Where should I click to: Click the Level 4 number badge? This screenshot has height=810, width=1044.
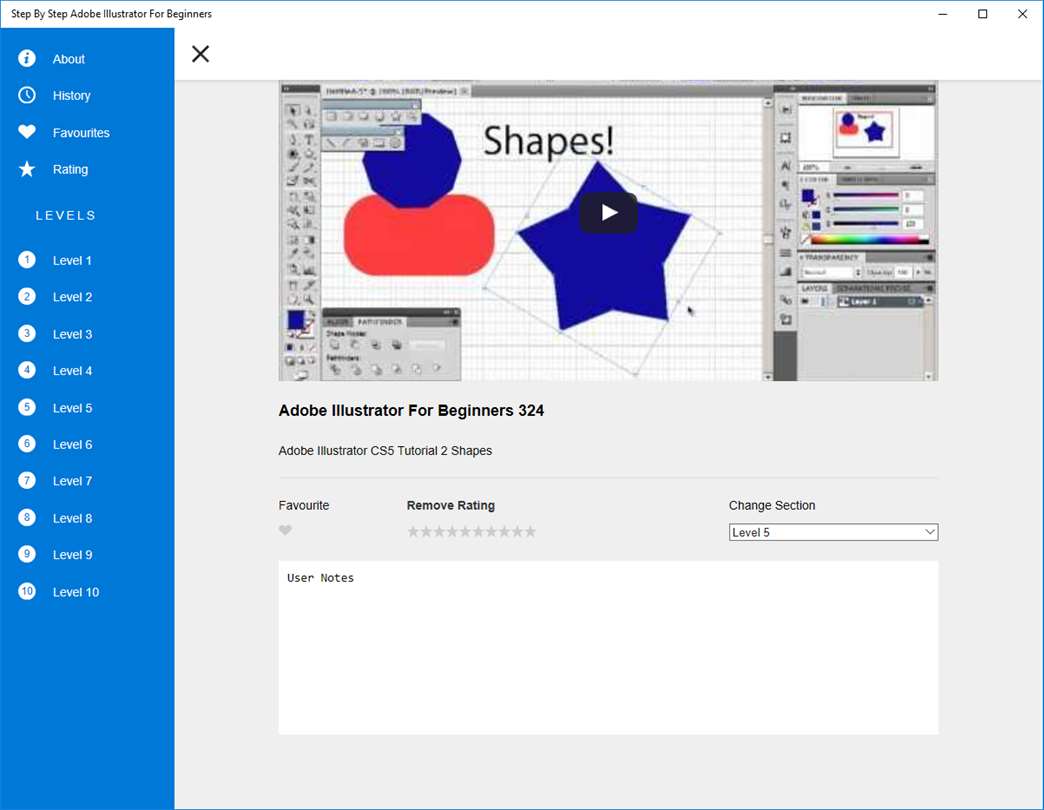27,370
